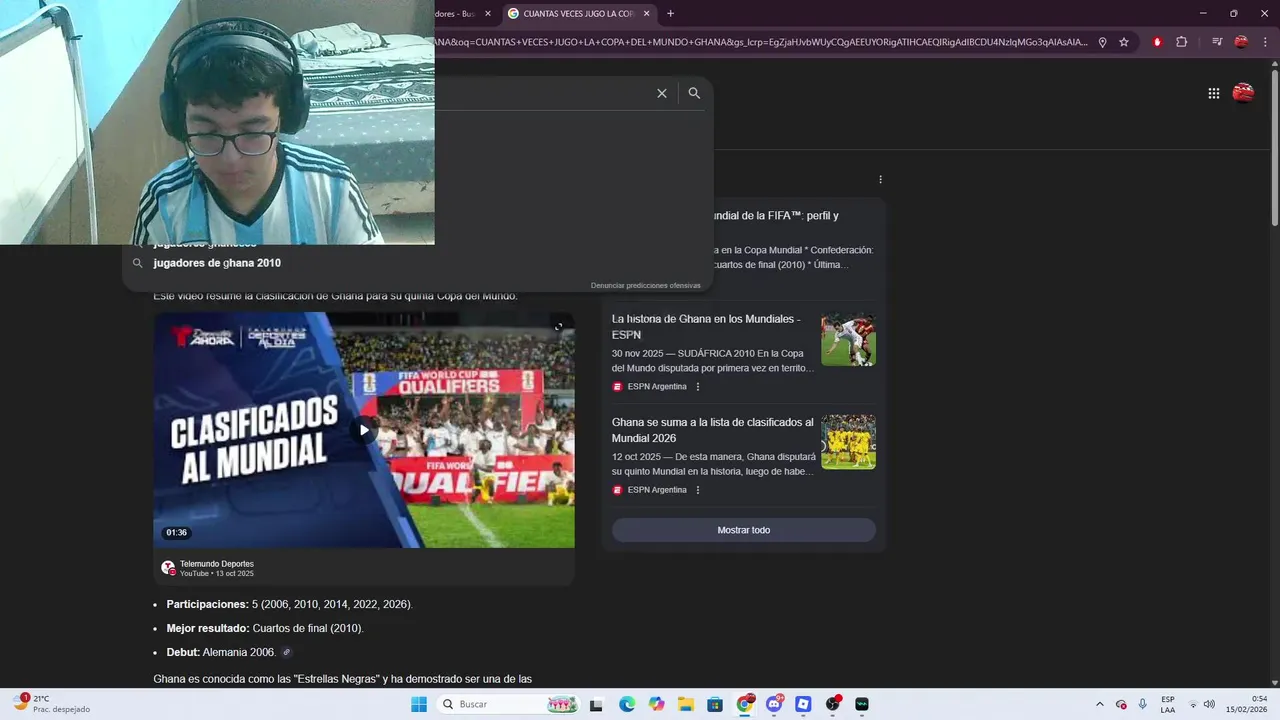Open the Chrome extensions puzzle icon
Viewport: 1280px width, 720px height.
(x=1181, y=42)
